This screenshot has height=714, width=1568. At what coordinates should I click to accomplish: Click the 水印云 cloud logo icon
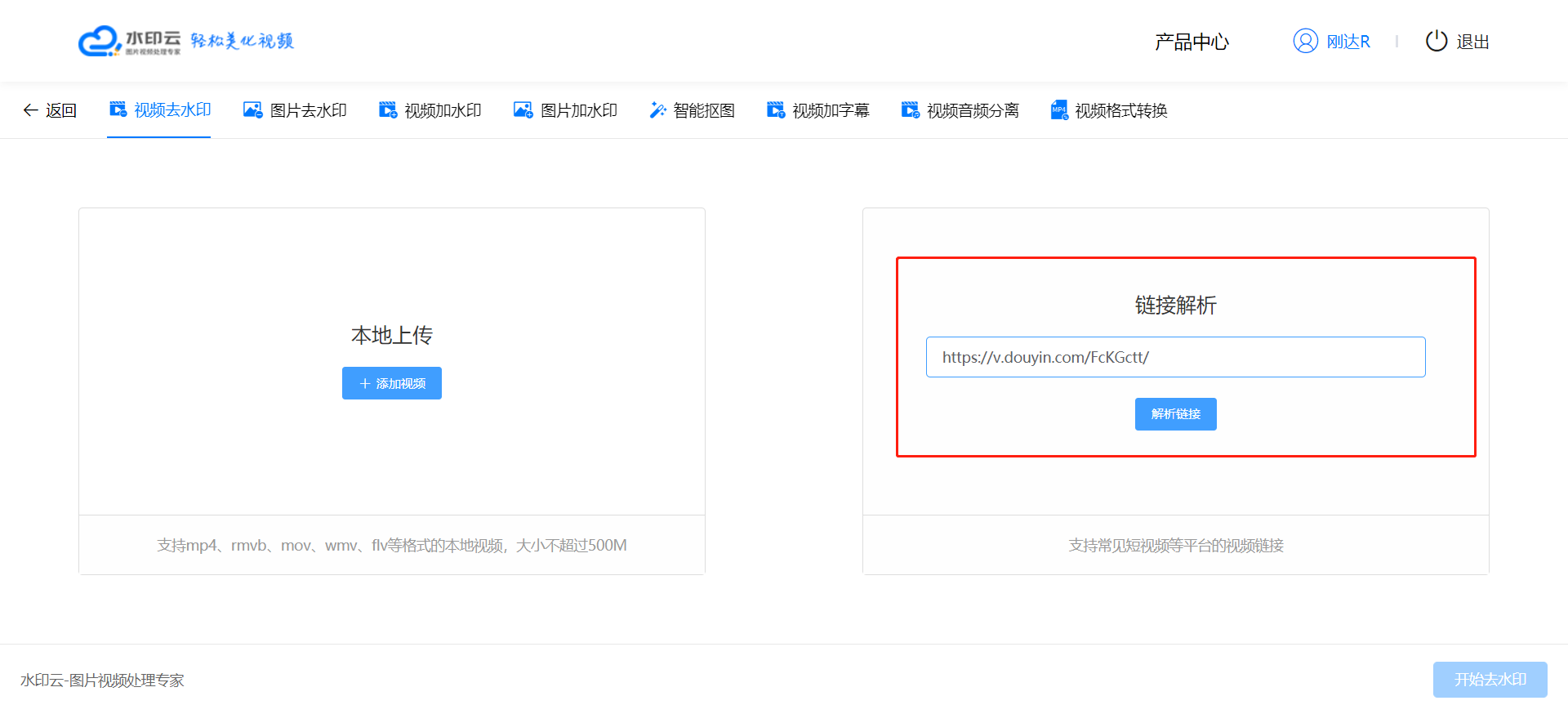100,41
